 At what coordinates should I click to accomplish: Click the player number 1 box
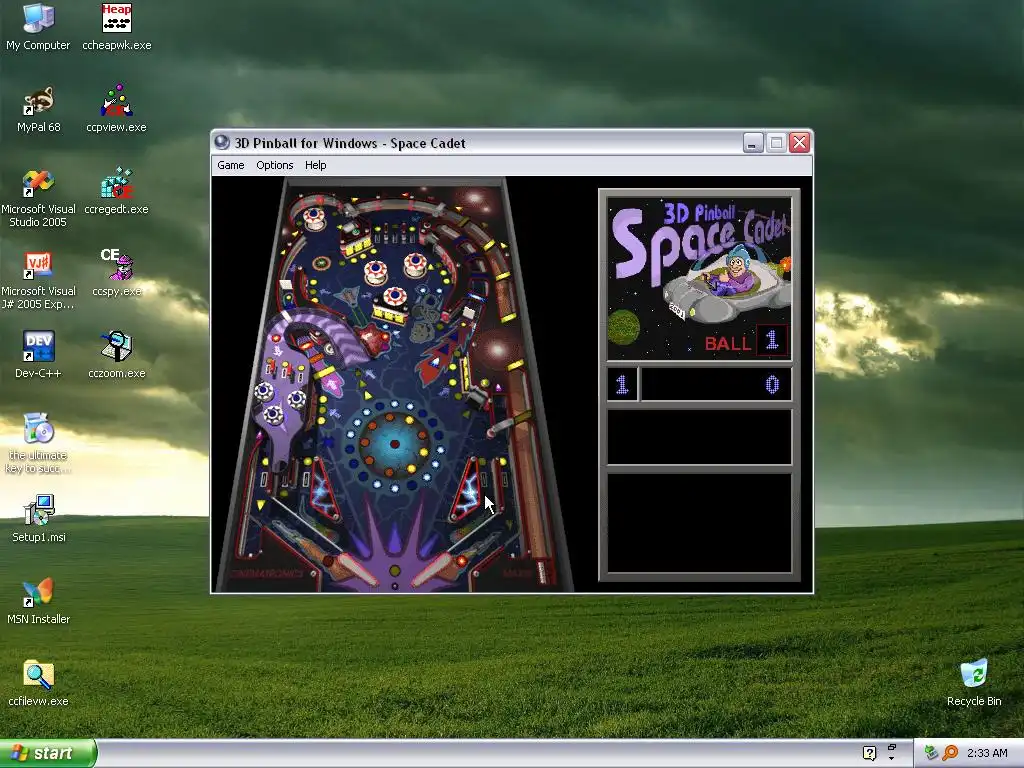(x=622, y=384)
